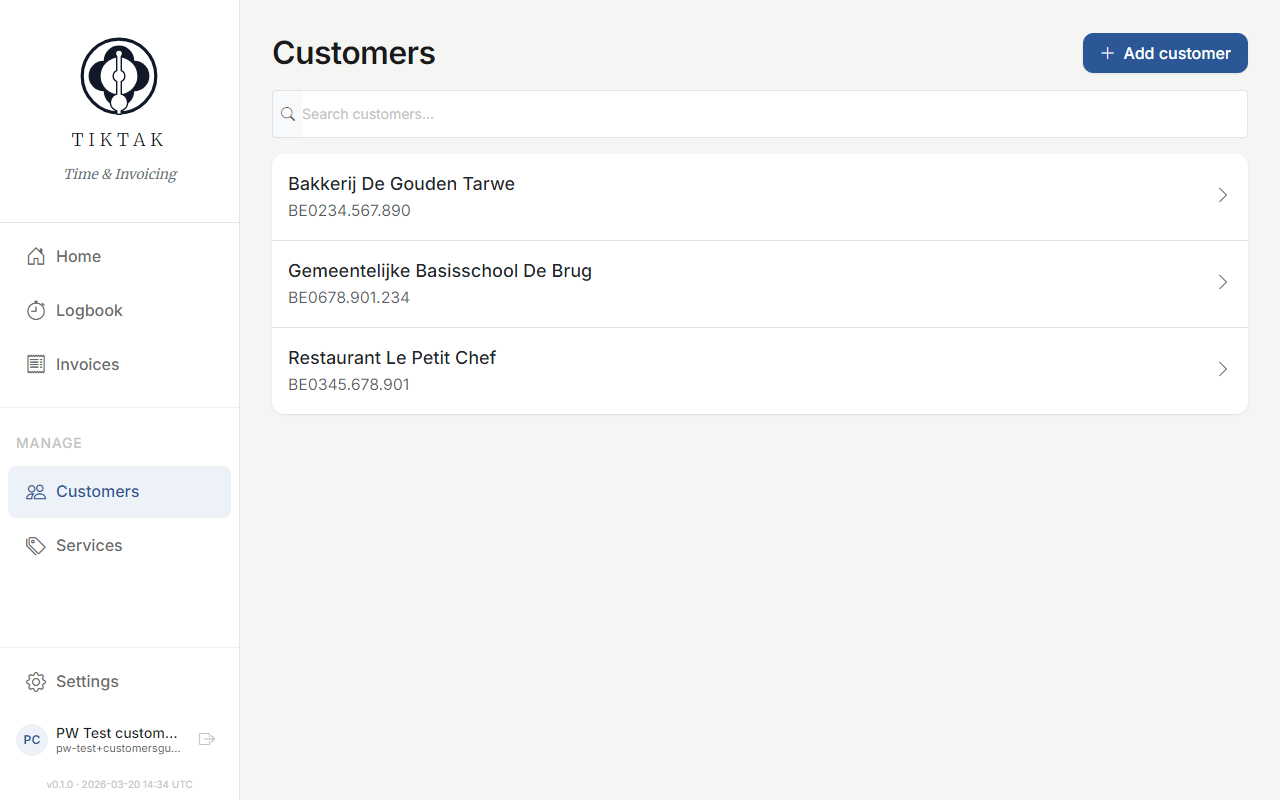Click the PC avatar circle
This screenshot has height=800, width=1280.
pos(31,739)
